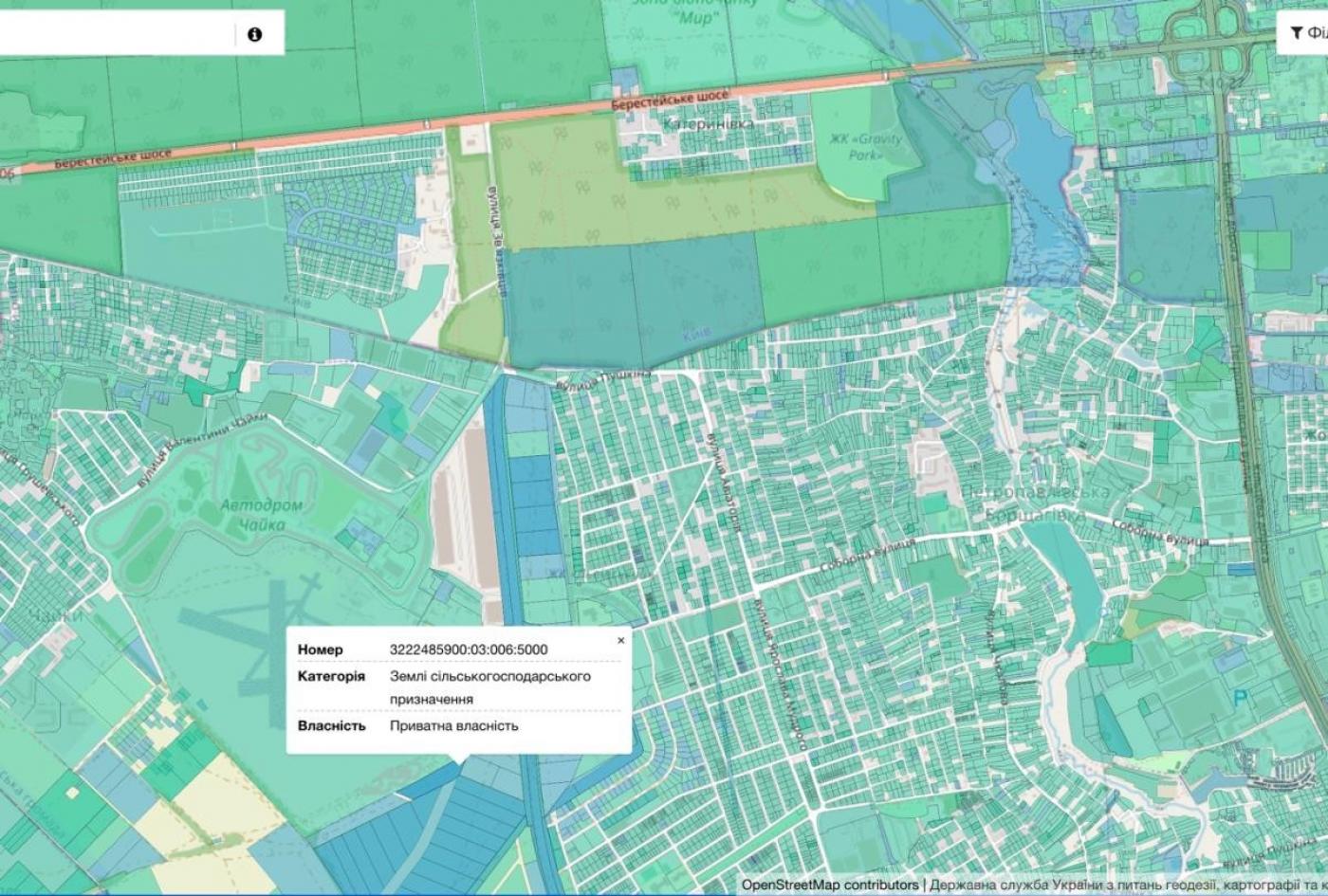
Task: Click the вулиця Пушкіна street label
Action: point(604,379)
